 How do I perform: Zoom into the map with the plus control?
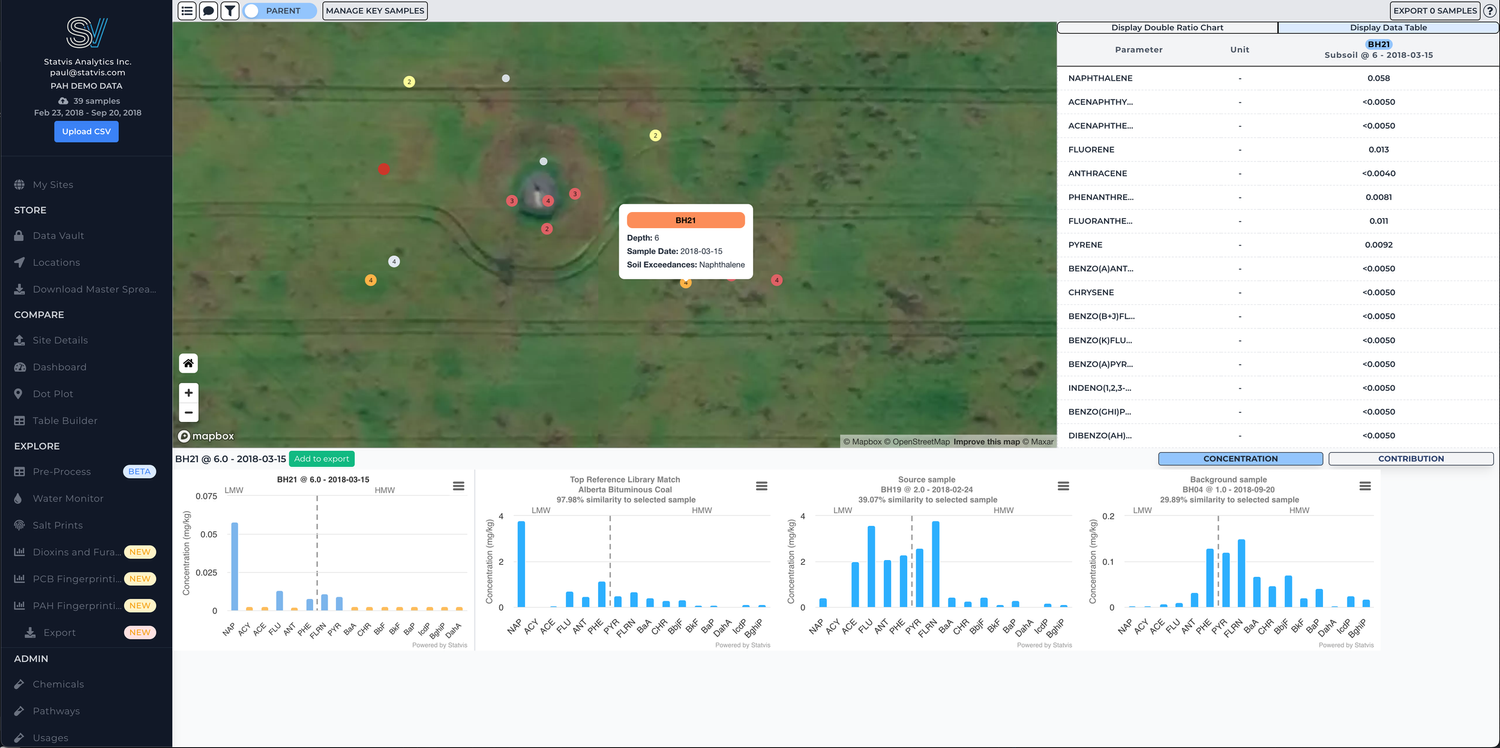tap(188, 392)
